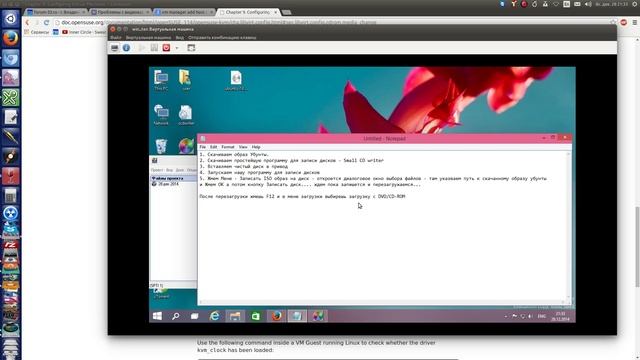640x360 pixels.
Task: Open Файл menu of virtual machine window
Action: [x=116, y=38]
